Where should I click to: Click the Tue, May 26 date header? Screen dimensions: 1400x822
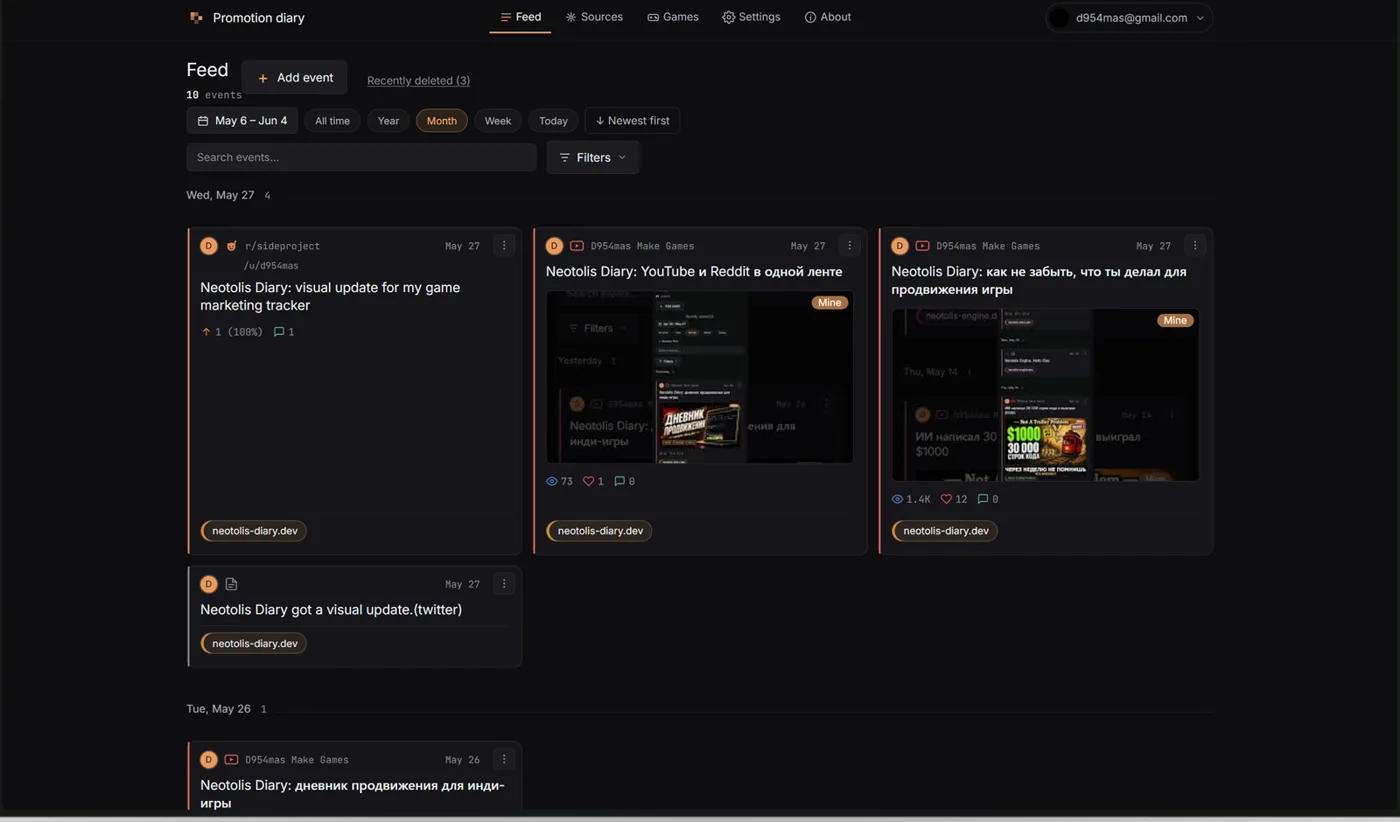pyautogui.click(x=218, y=709)
